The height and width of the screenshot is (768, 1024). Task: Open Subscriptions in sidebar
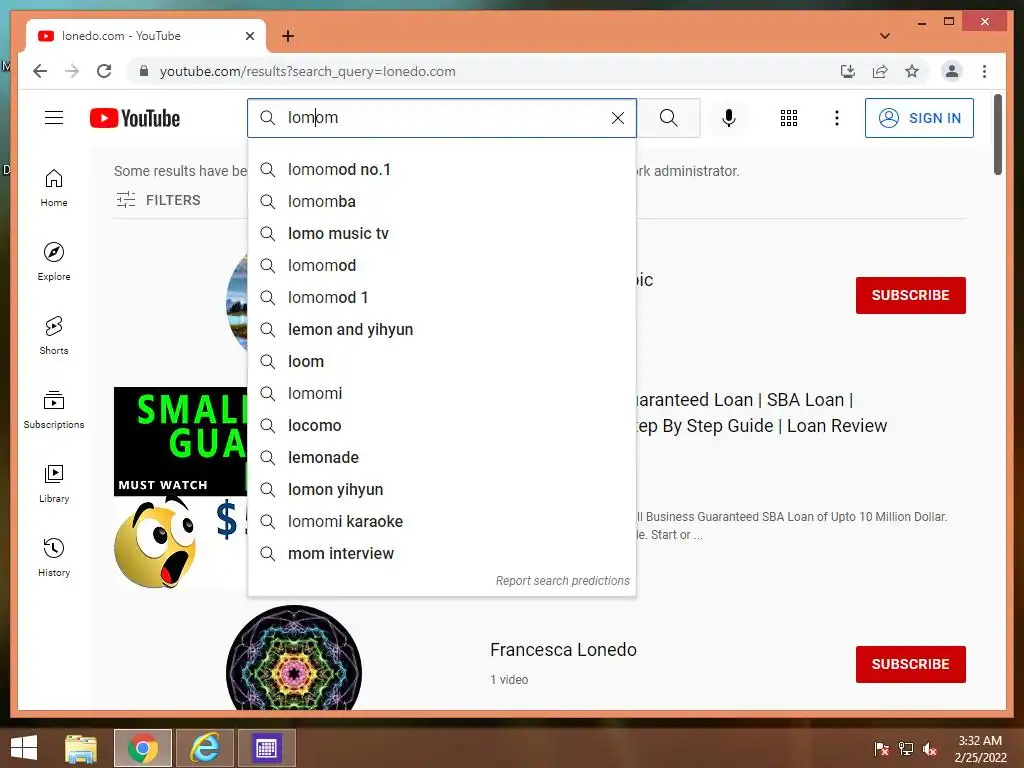click(54, 409)
